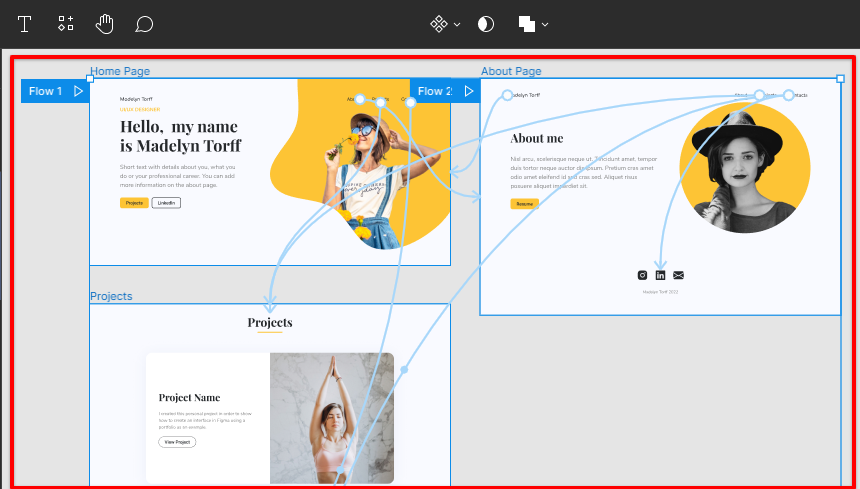Click the Union boolean shapes icon
This screenshot has height=489, width=860.
pyautogui.click(x=526, y=23)
